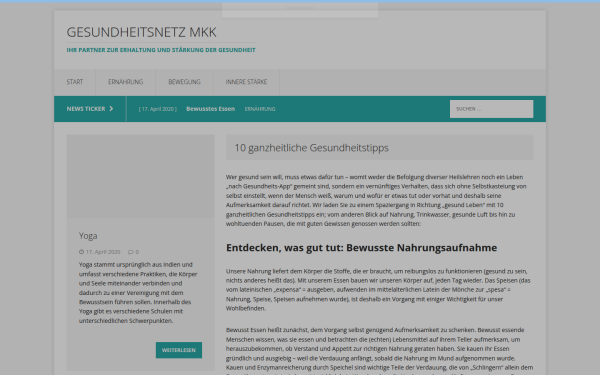Click the comment bubble icon on Yoga post
The width and height of the screenshot is (600, 375).
pyautogui.click(x=131, y=252)
